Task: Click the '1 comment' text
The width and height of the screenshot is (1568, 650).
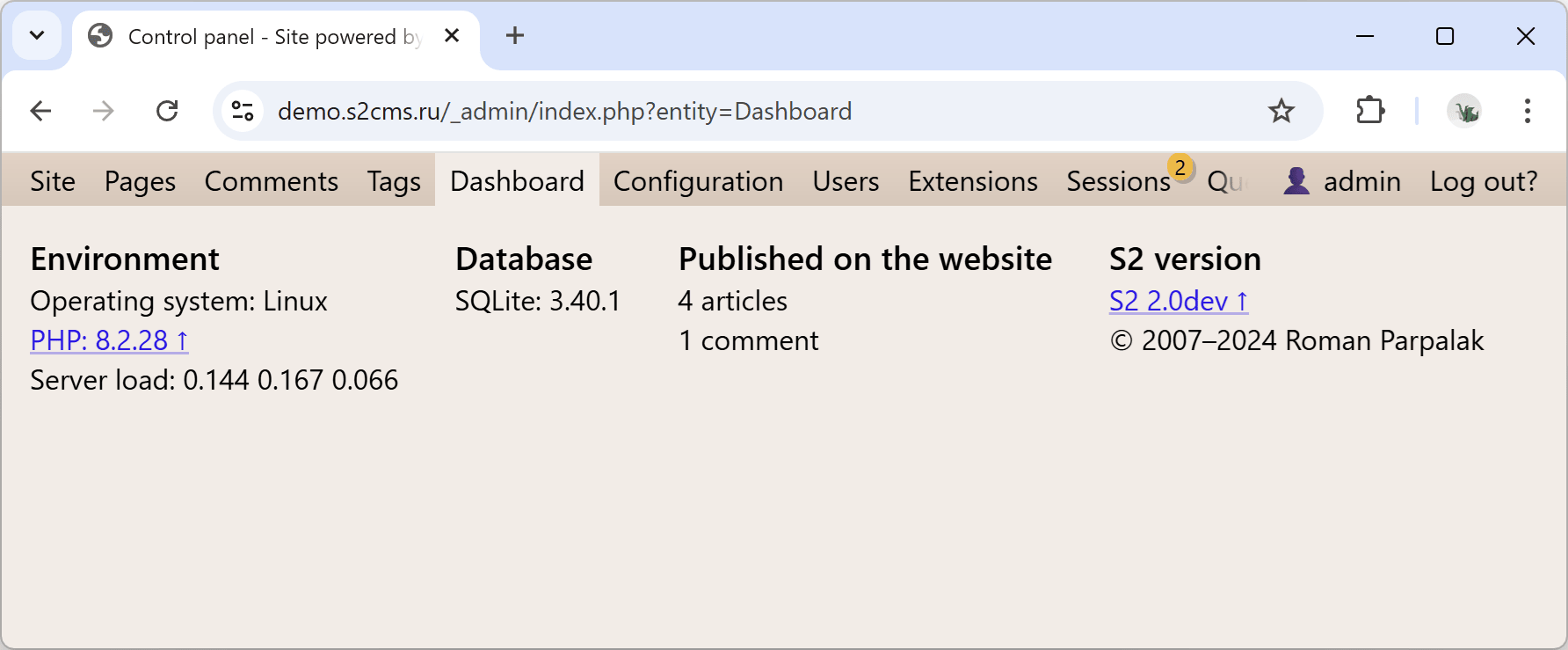Action: 749,340
